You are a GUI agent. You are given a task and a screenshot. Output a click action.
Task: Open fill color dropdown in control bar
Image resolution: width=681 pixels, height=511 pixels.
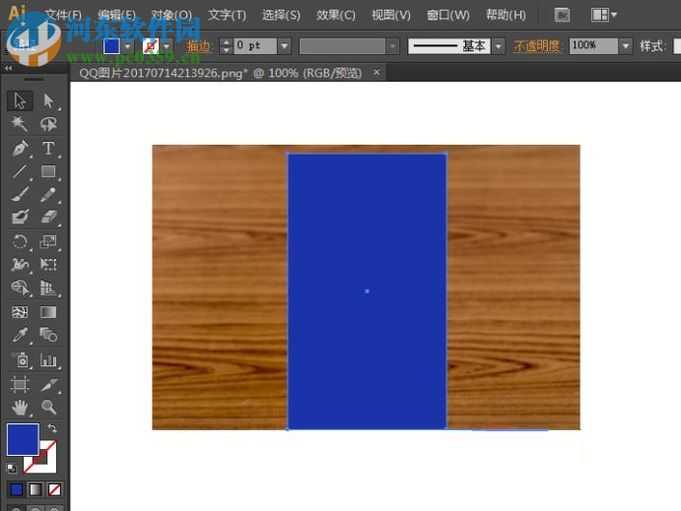point(128,46)
